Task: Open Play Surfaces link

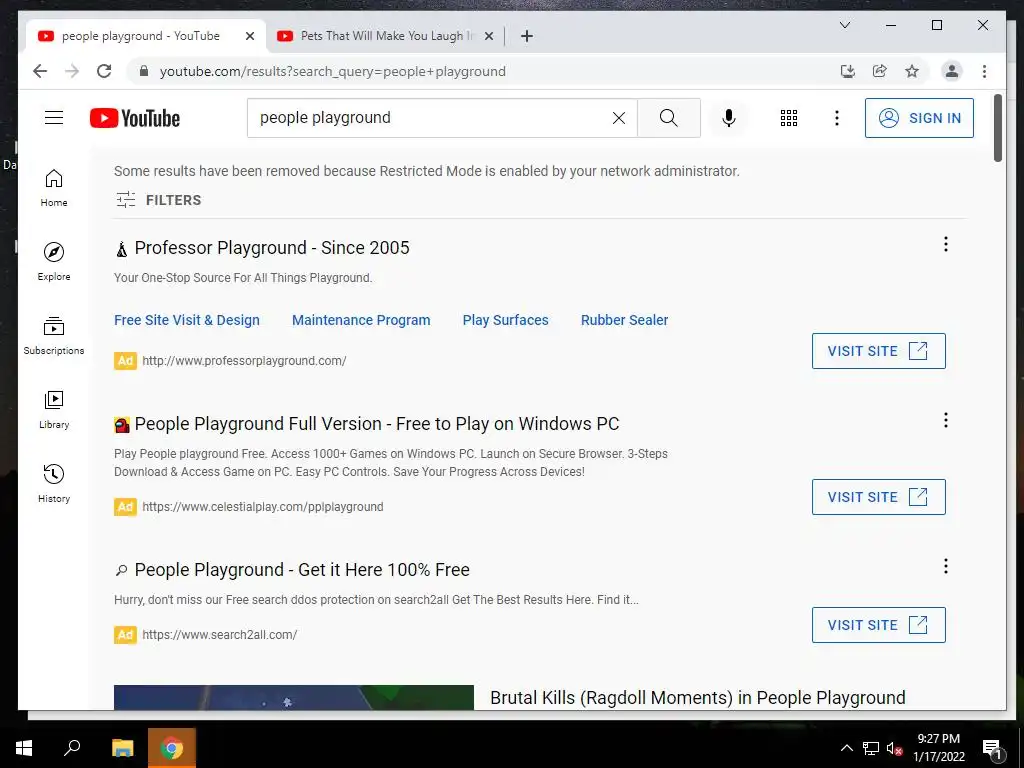Action: click(505, 320)
